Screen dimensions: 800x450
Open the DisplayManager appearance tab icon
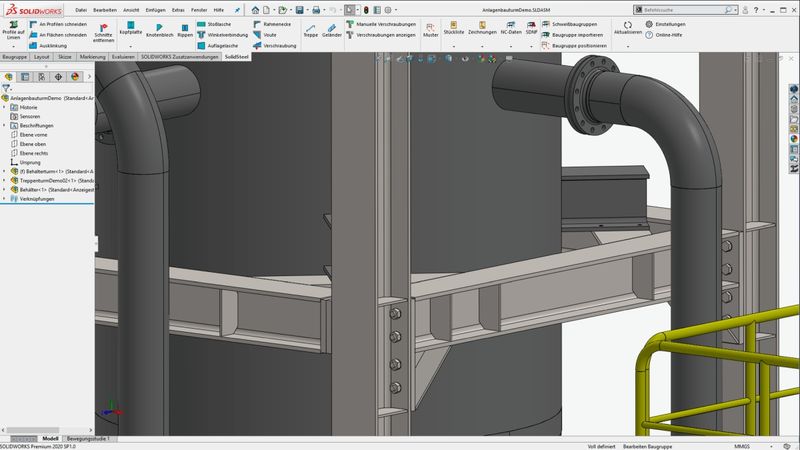point(74,76)
